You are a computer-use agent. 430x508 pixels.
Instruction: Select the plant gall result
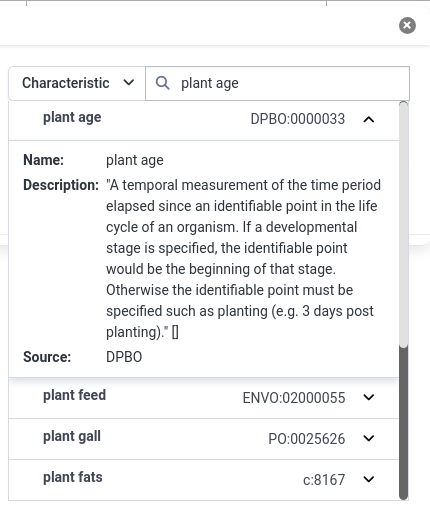tap(204, 439)
